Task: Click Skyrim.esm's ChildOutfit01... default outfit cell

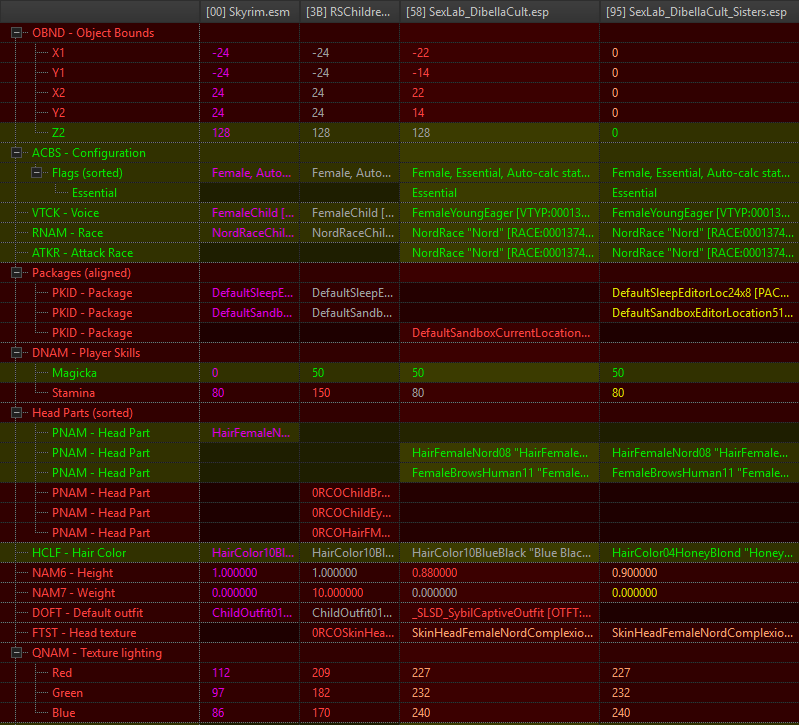Action: tap(252, 612)
